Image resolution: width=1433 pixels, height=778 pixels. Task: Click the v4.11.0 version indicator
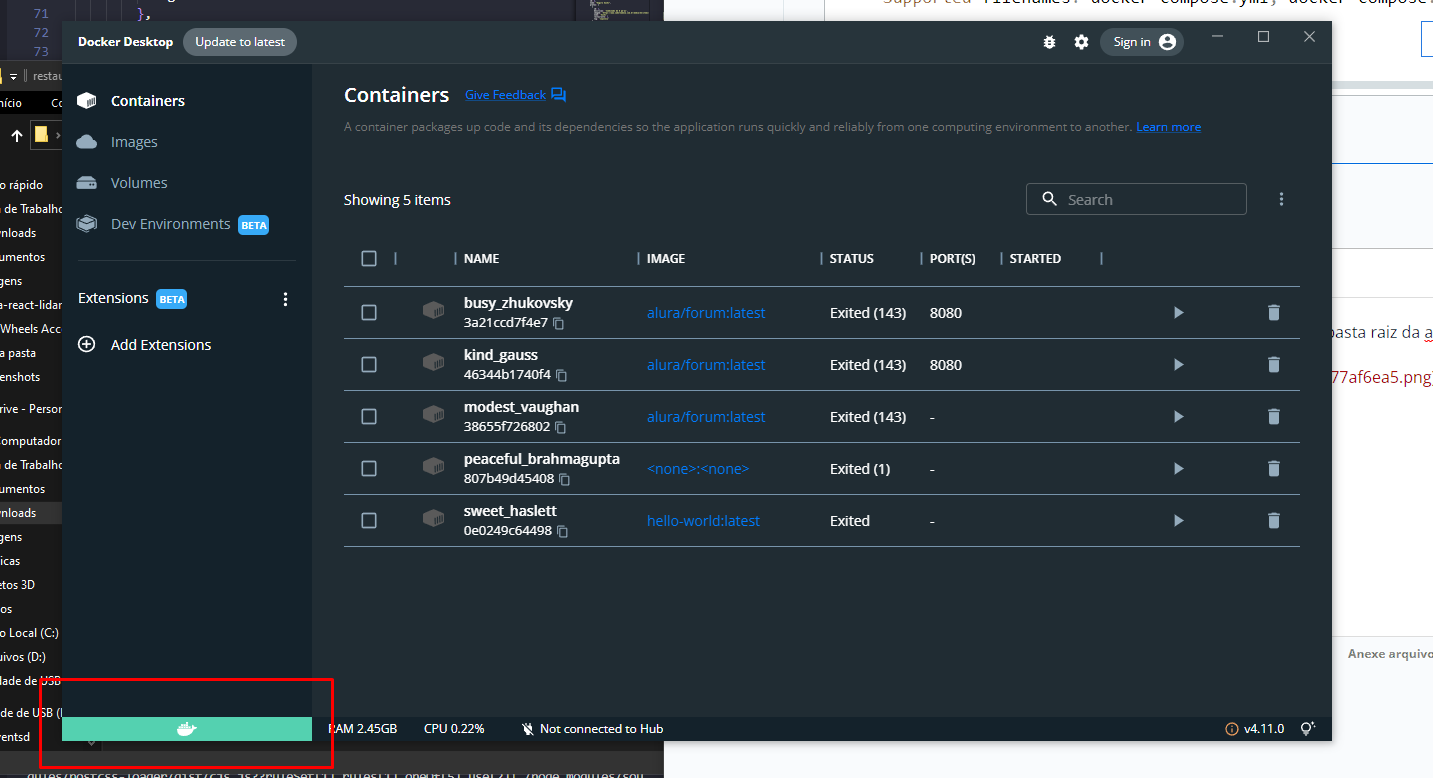[x=1255, y=729]
